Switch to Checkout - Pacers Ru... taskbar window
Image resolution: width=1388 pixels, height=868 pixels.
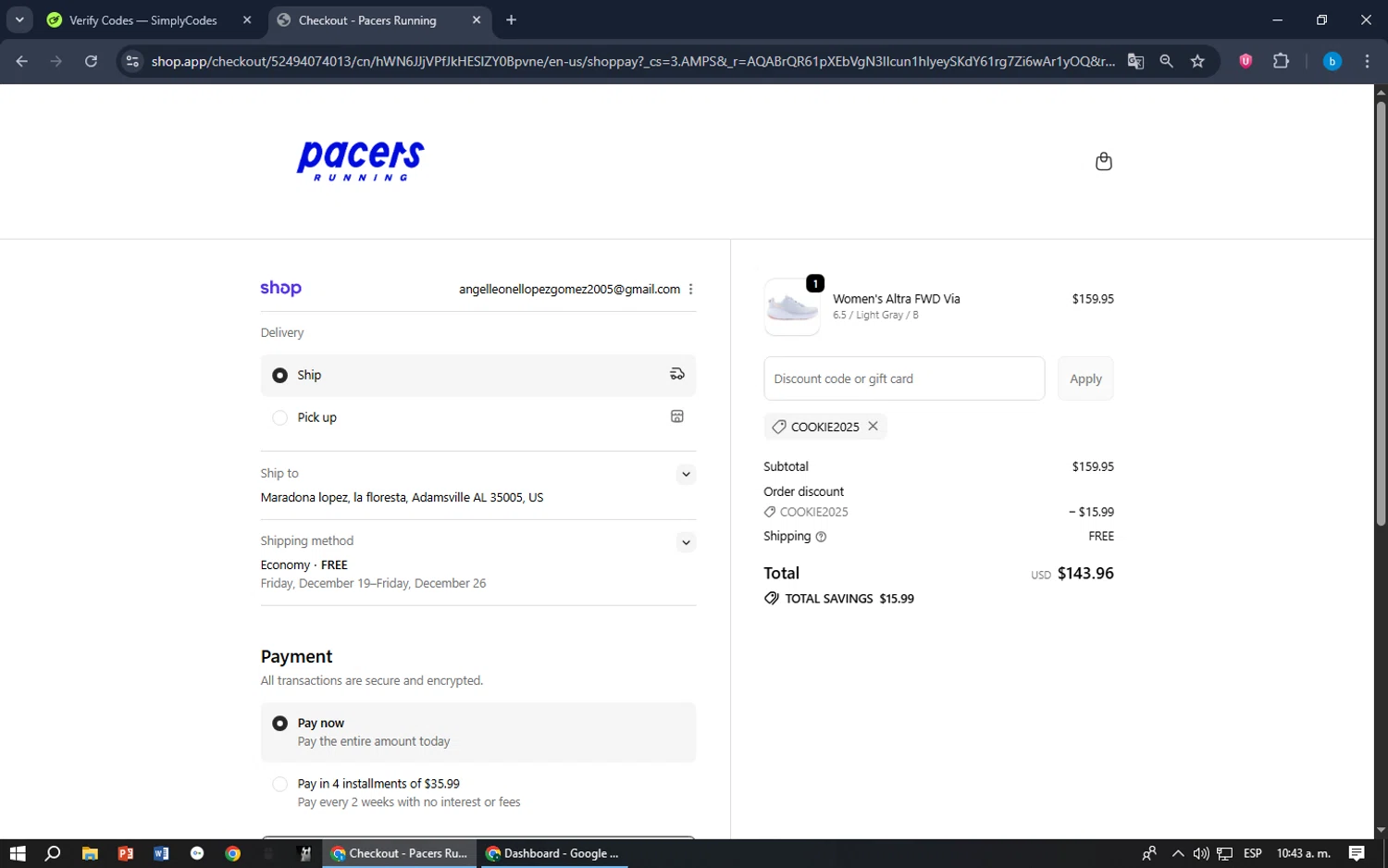point(400,853)
